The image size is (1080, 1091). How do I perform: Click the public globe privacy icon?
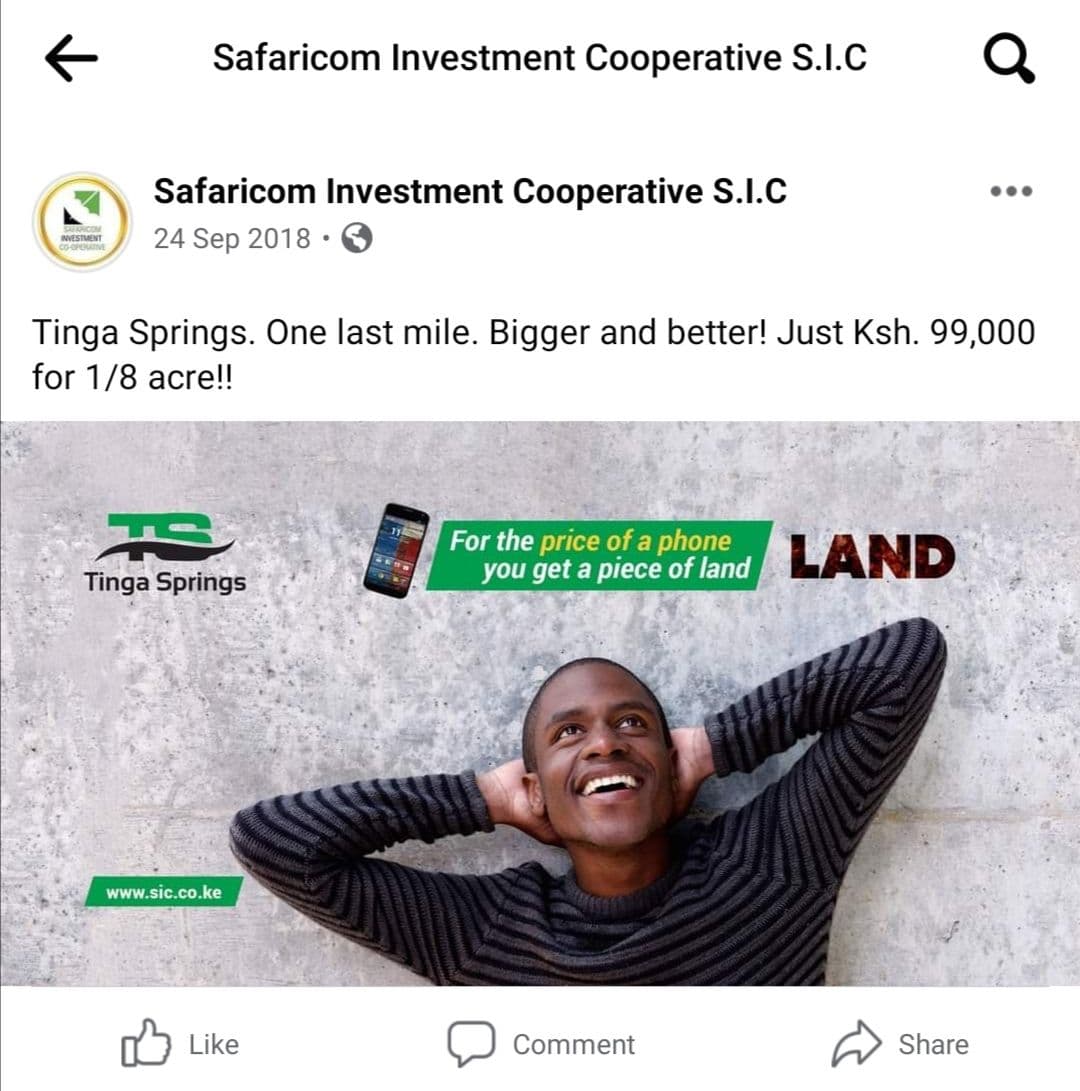(x=356, y=239)
